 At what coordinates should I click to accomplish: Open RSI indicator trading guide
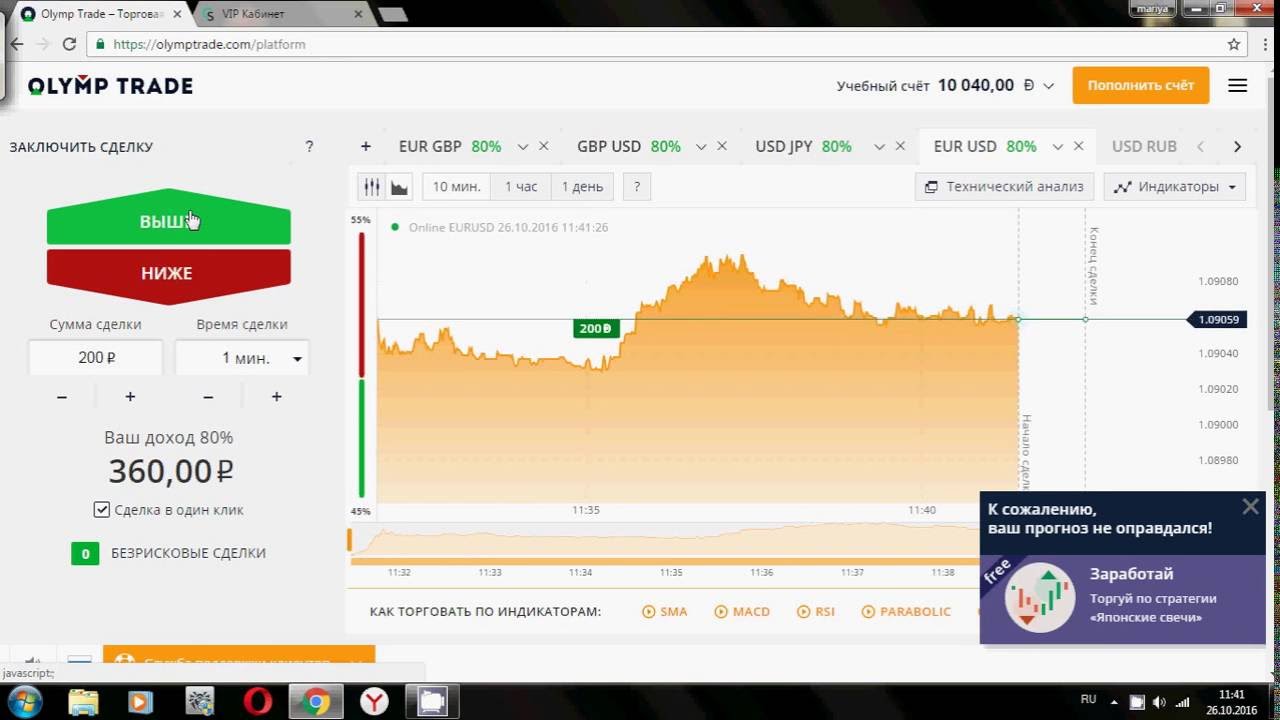coord(815,611)
